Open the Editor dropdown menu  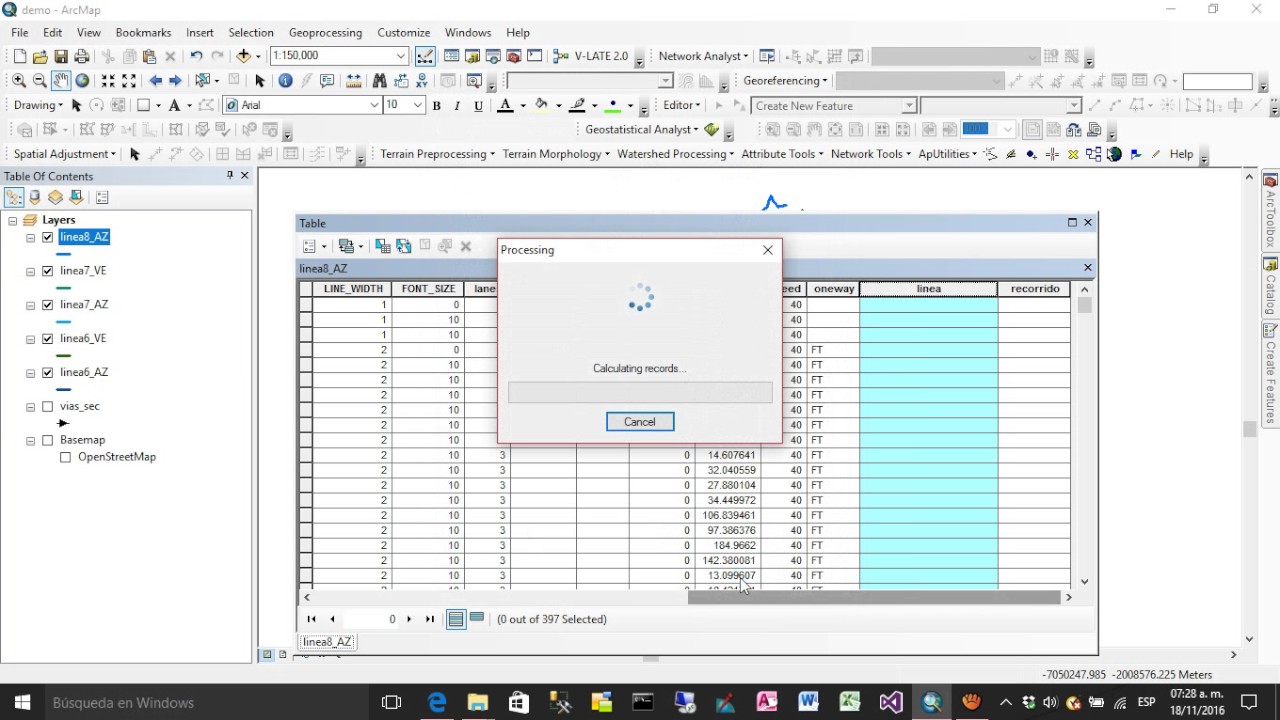tap(682, 105)
